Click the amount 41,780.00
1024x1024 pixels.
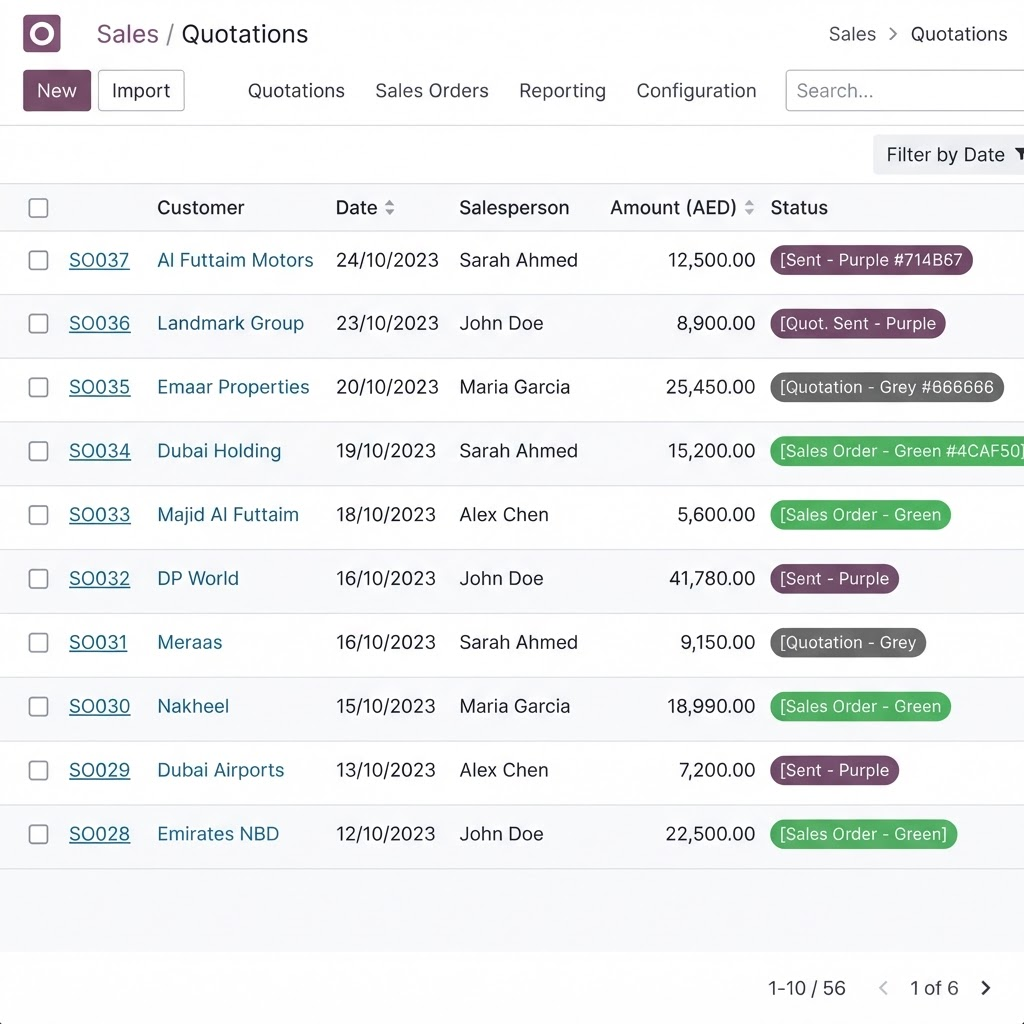click(x=712, y=579)
